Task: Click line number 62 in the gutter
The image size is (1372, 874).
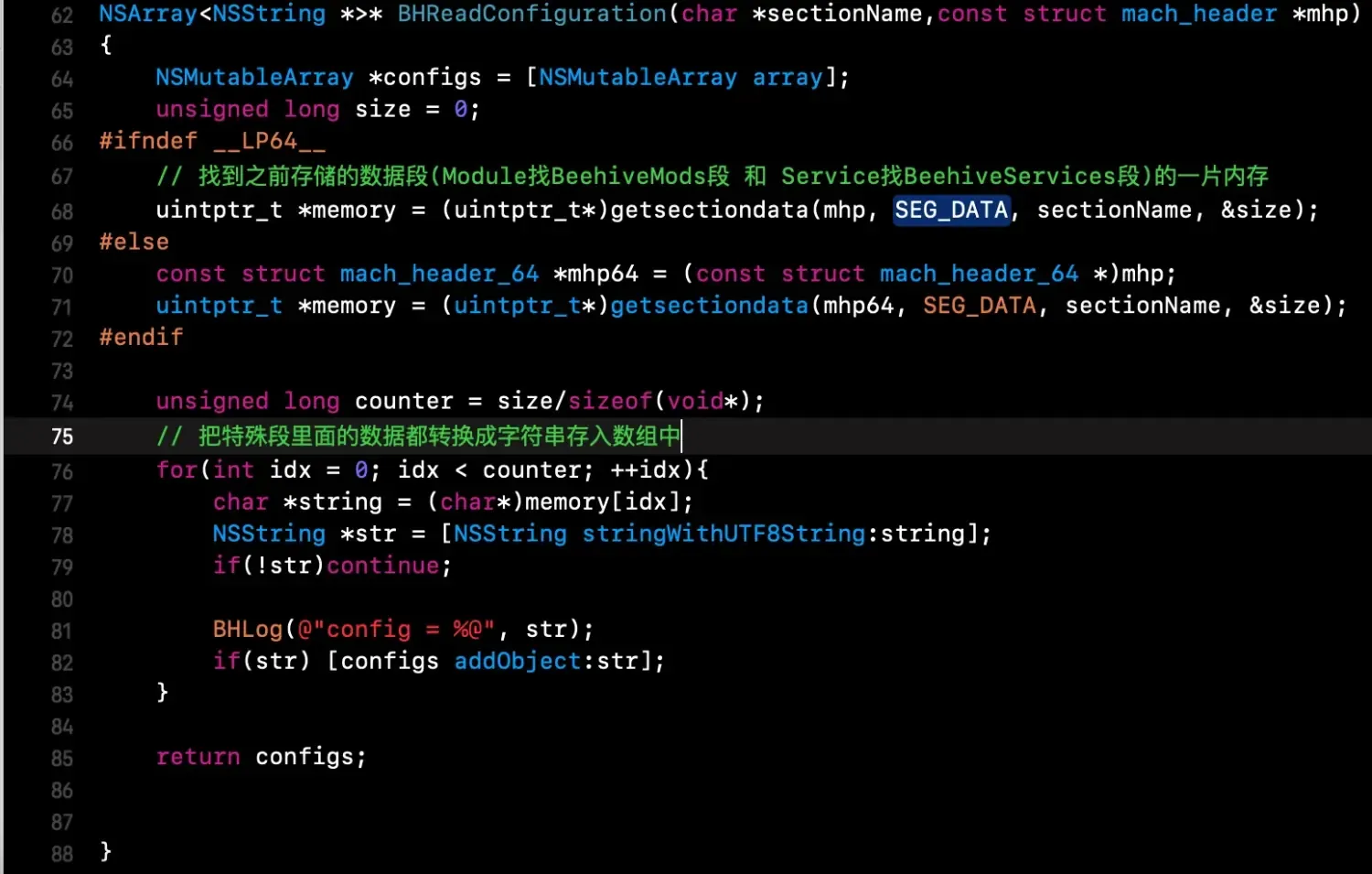Action: point(61,16)
